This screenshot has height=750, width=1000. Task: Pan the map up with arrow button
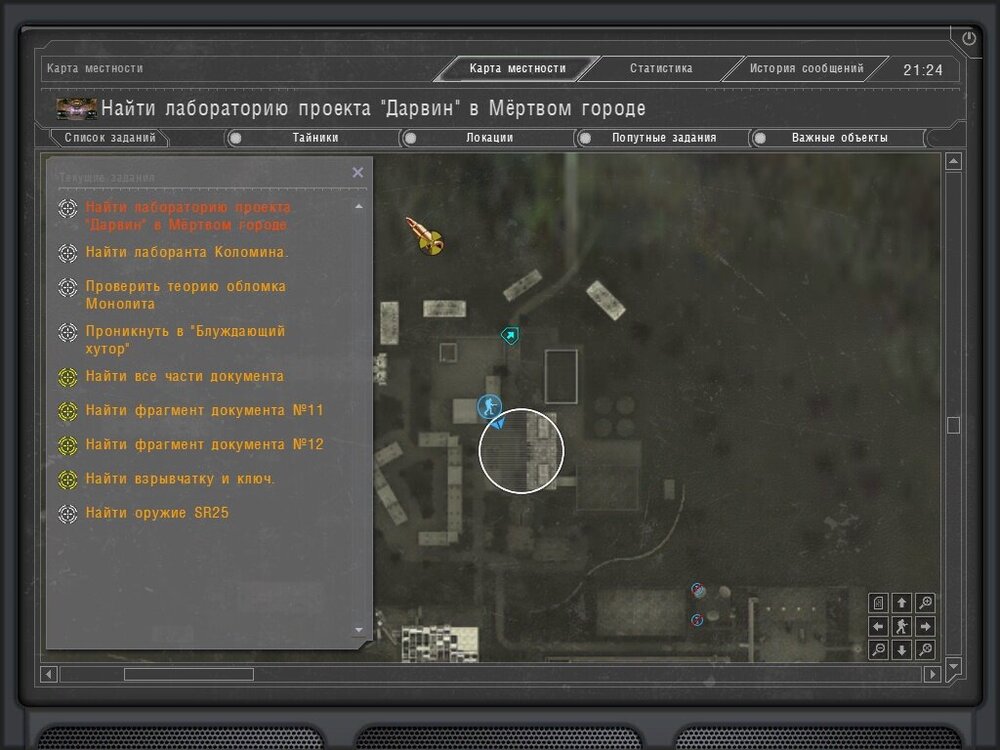[x=902, y=603]
